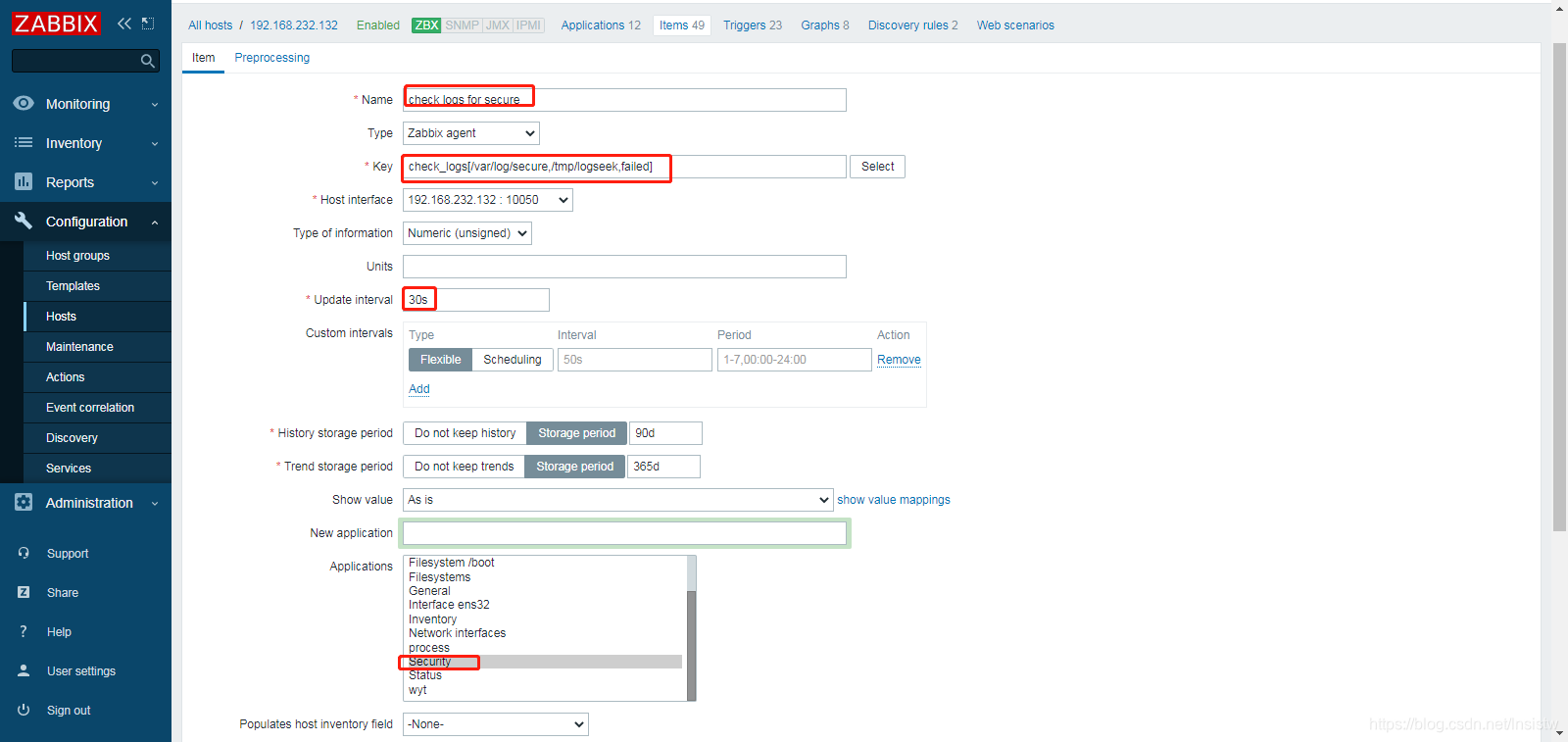Click the Sign out power icon
Image resolution: width=1568 pixels, height=742 pixels.
click(24, 711)
